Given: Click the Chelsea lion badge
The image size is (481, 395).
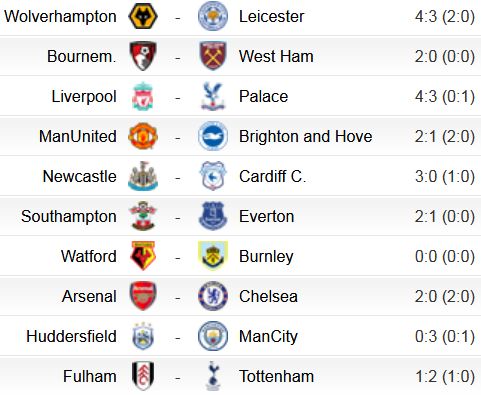Looking at the screenshot, I should click(x=213, y=296).
